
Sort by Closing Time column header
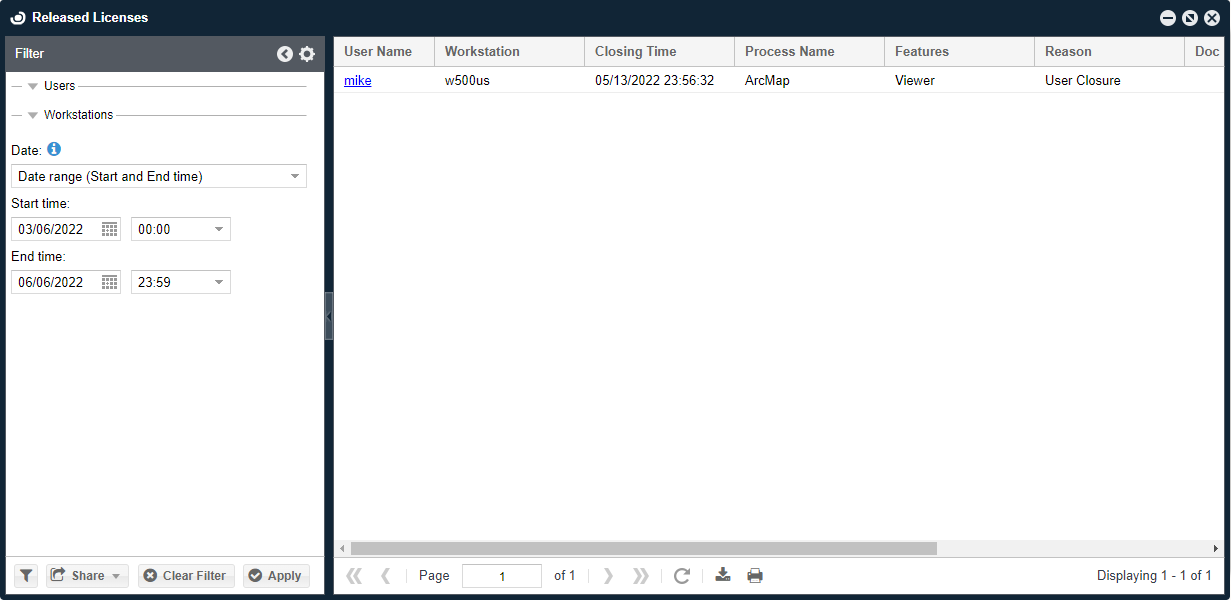635,52
